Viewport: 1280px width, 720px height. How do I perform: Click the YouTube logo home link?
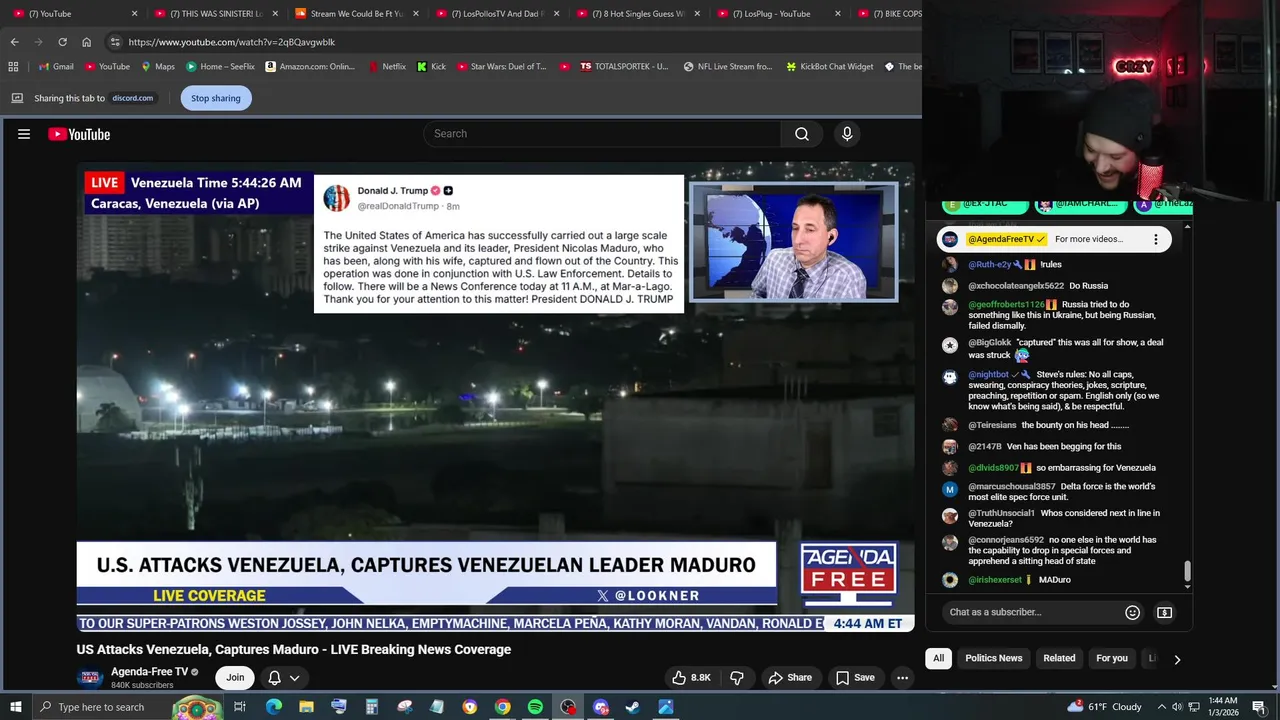pos(79,134)
